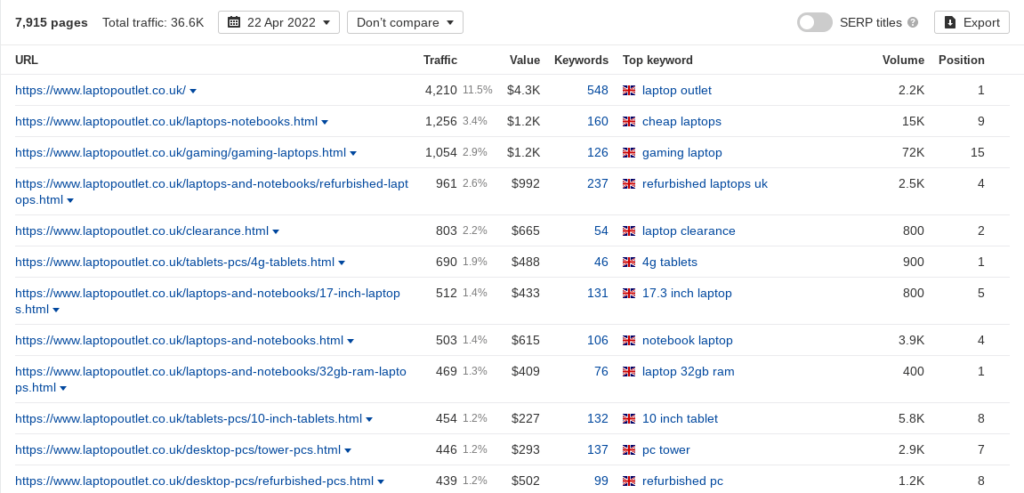This screenshot has width=1024, height=493.
Task: Sort table by Traffic column
Action: tap(440, 60)
